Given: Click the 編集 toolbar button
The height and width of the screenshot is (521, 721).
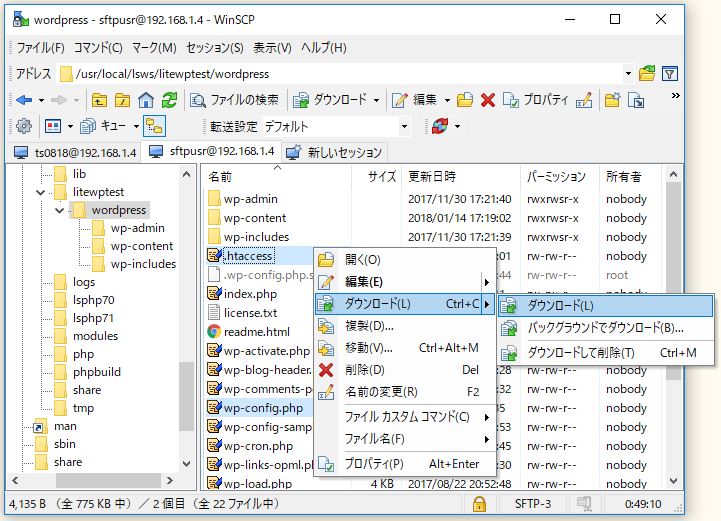Looking at the screenshot, I should click(x=414, y=100).
